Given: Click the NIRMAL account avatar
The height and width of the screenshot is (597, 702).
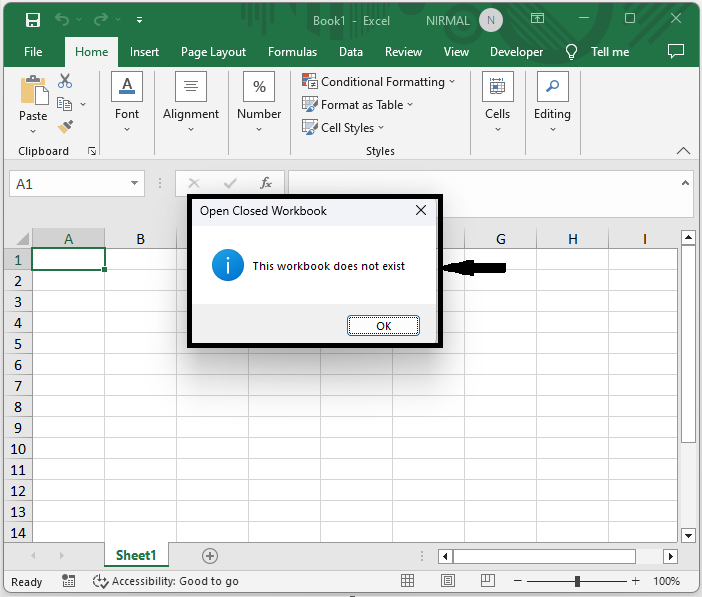Looking at the screenshot, I should (491, 20).
